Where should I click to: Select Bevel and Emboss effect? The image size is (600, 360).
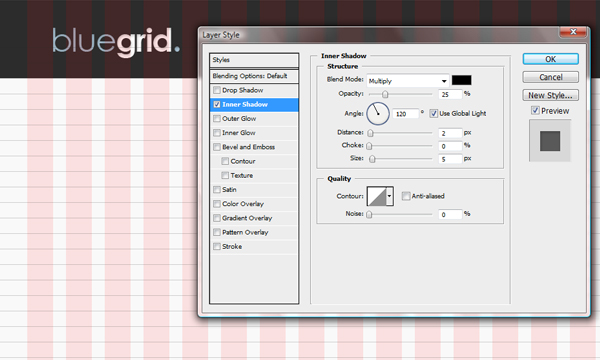(248, 147)
